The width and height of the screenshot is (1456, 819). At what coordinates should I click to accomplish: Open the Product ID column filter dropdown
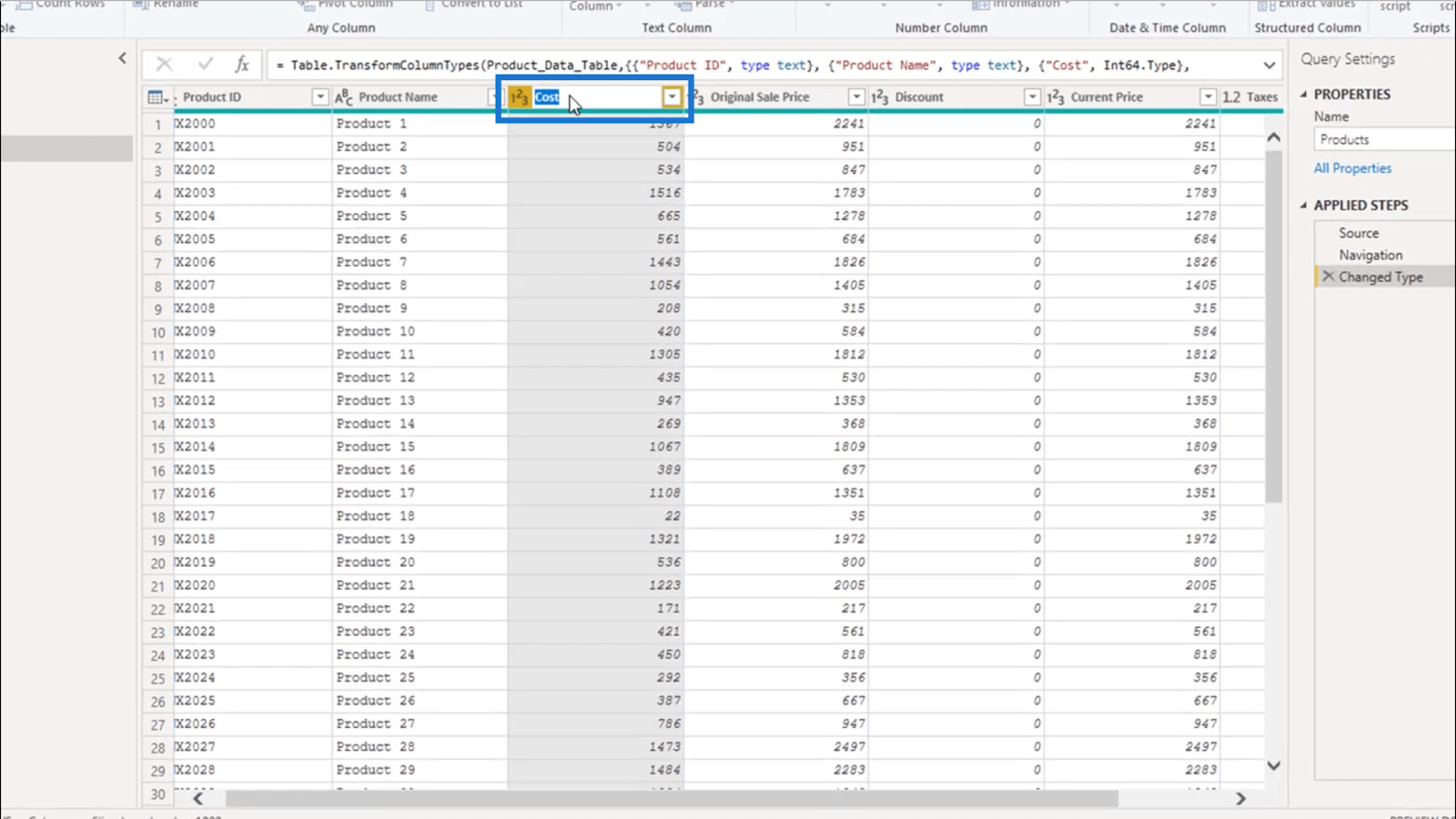(x=319, y=96)
